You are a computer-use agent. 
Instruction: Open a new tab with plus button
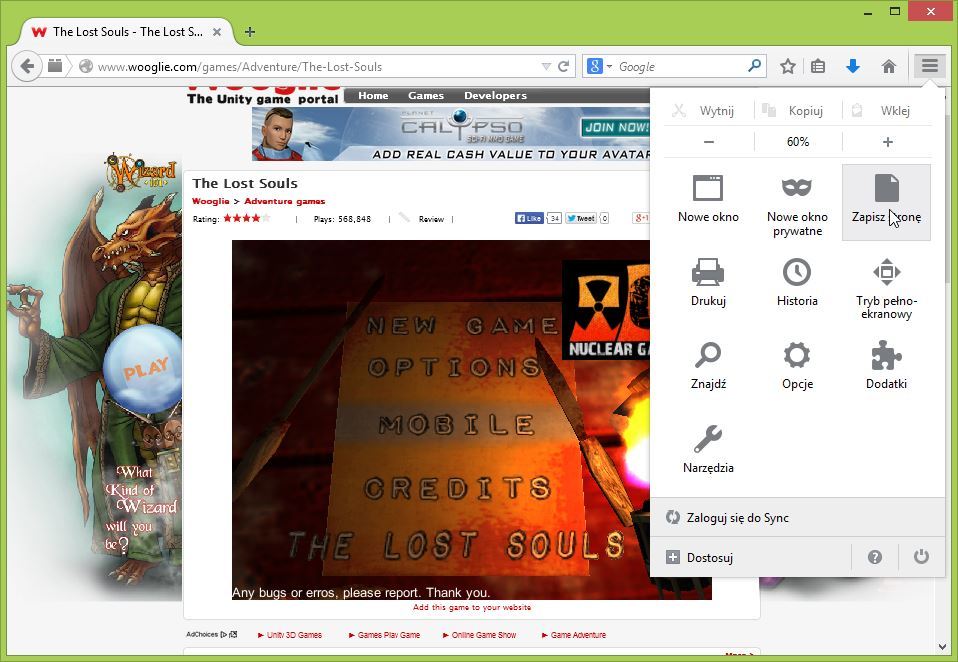(x=249, y=32)
